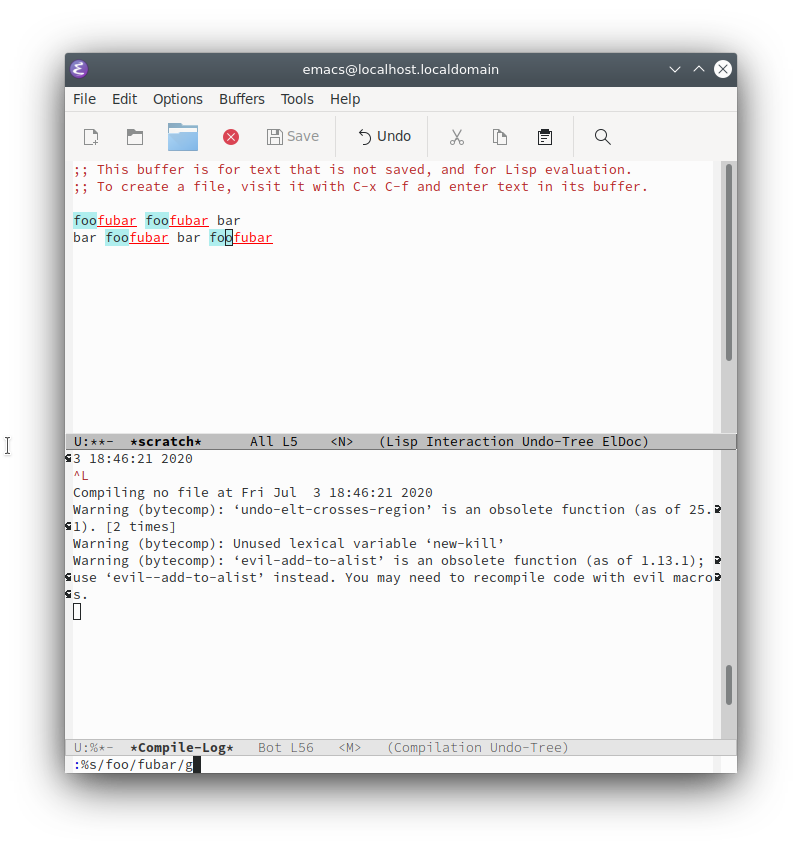
Task: Click the All L5 position indicator
Action: coord(274,442)
